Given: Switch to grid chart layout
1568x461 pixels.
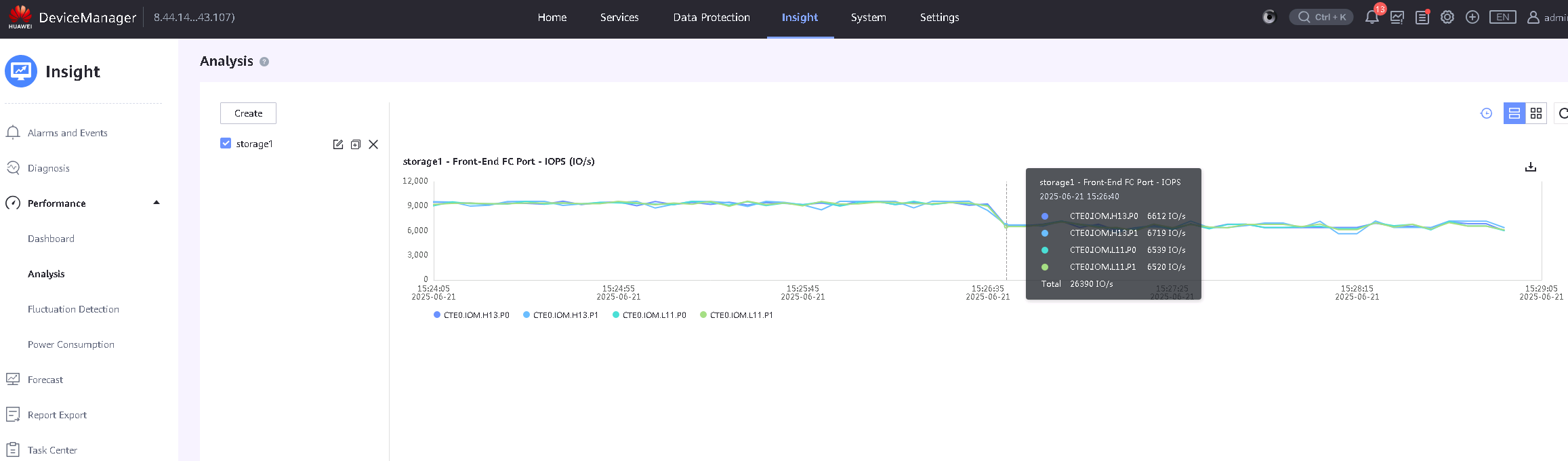Looking at the screenshot, I should 1536,113.
